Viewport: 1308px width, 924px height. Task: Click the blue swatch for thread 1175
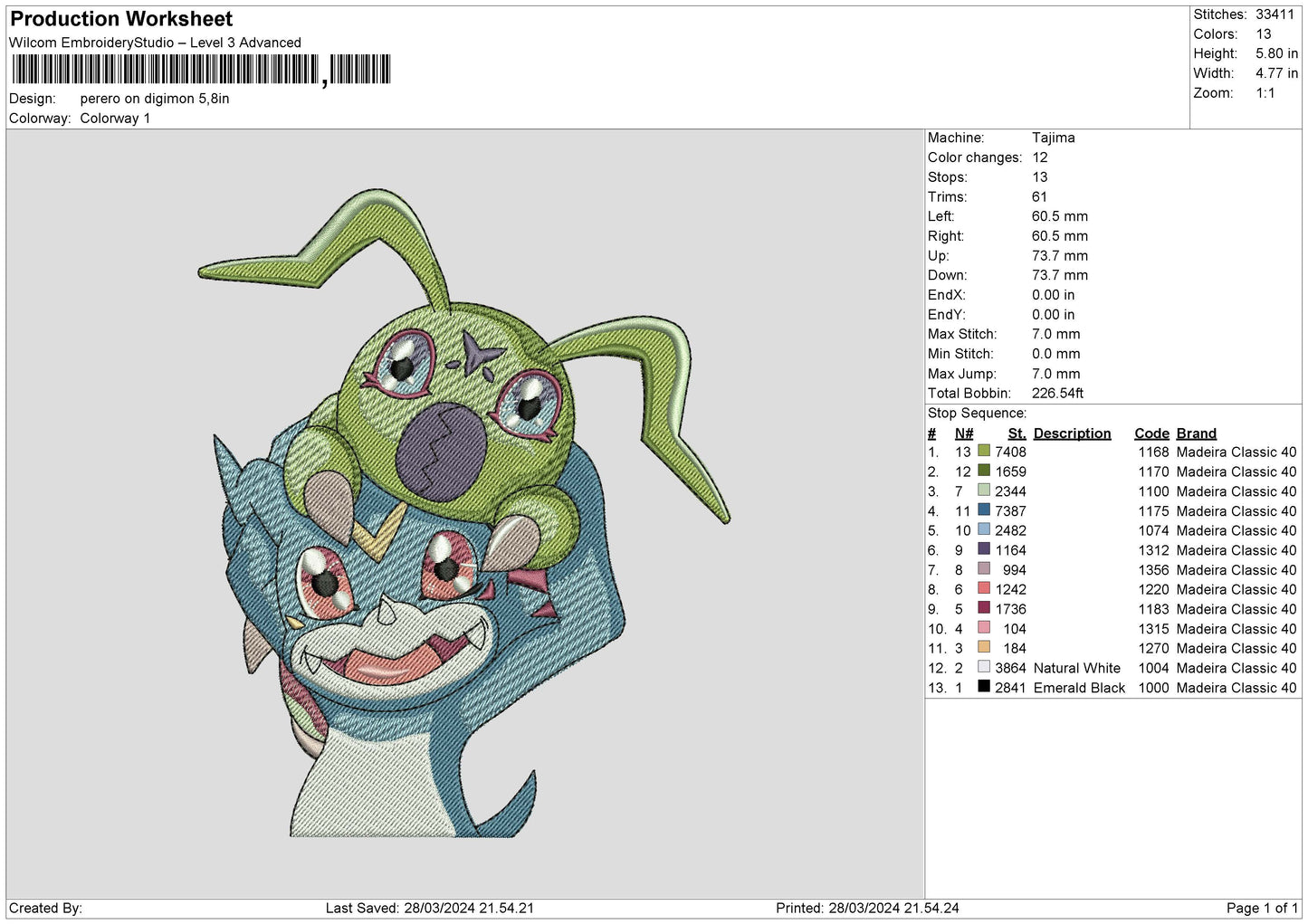tap(984, 510)
